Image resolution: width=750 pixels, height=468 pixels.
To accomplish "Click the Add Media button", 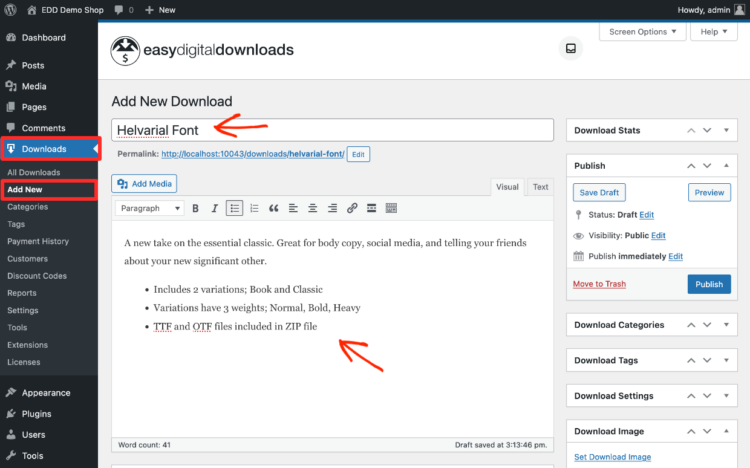I will click(x=145, y=184).
